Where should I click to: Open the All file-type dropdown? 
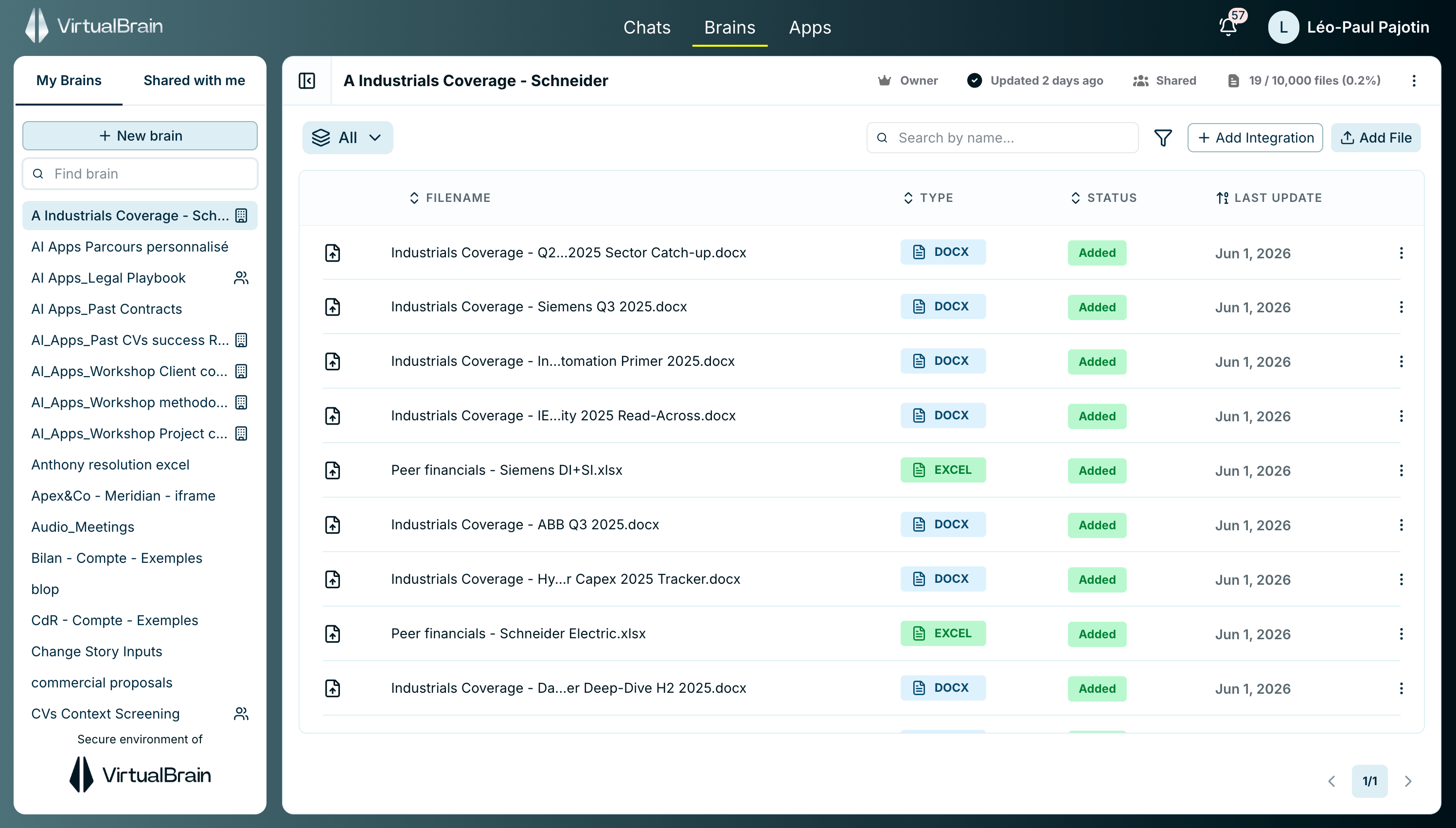tap(347, 138)
